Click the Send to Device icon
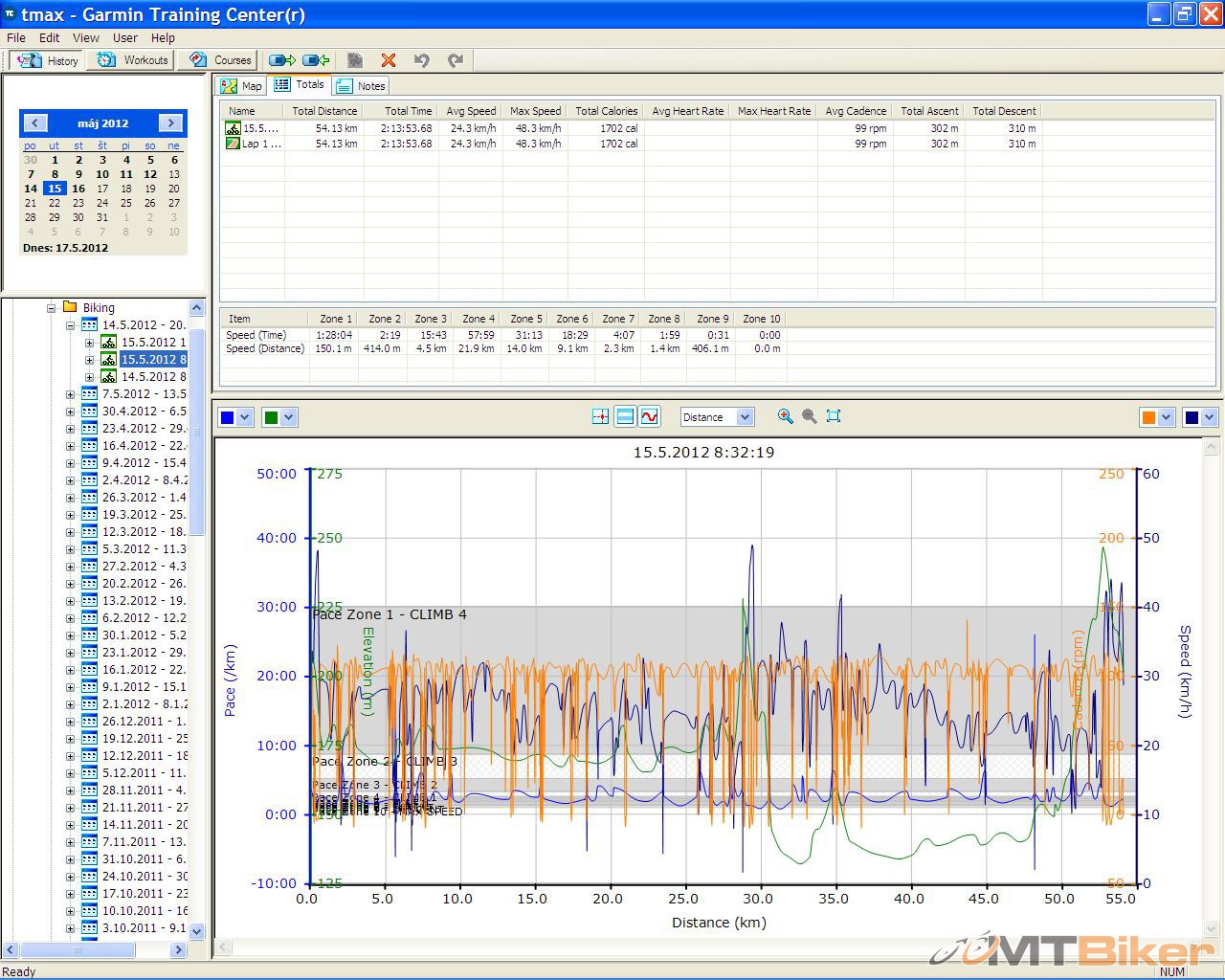 click(281, 60)
